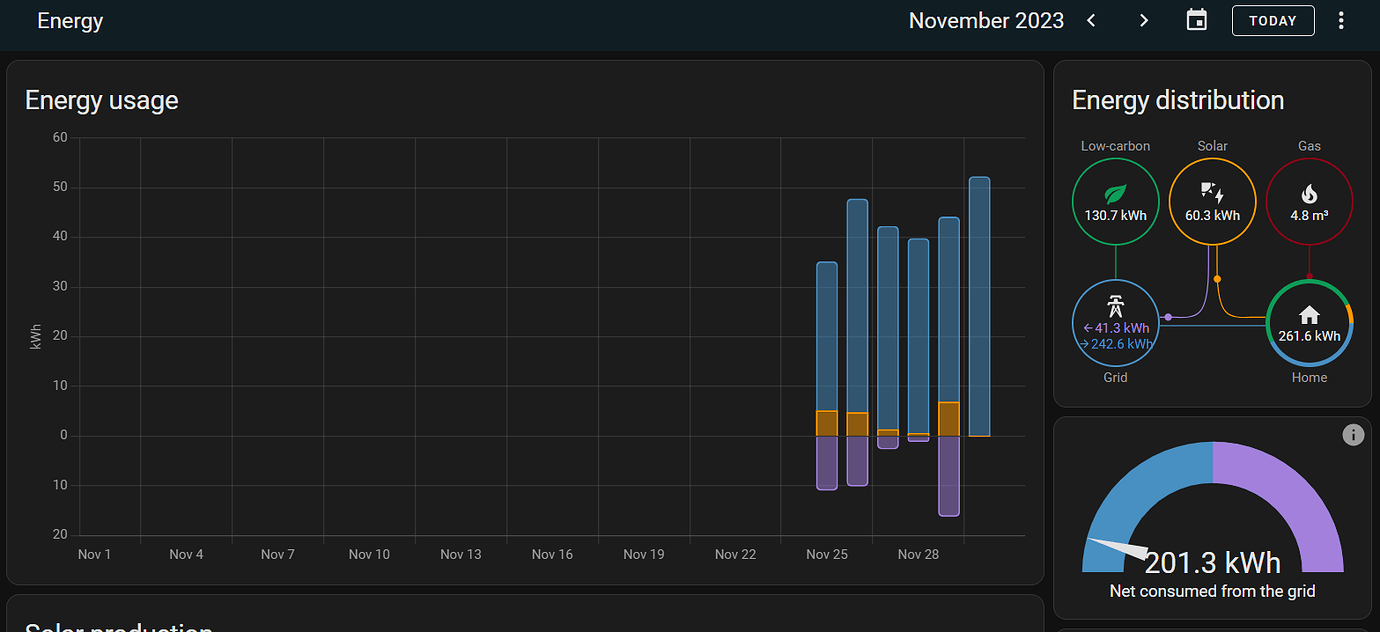Image resolution: width=1380 pixels, height=632 pixels.
Task: Click the tallest blue bar on Nov 30
Action: point(979,306)
